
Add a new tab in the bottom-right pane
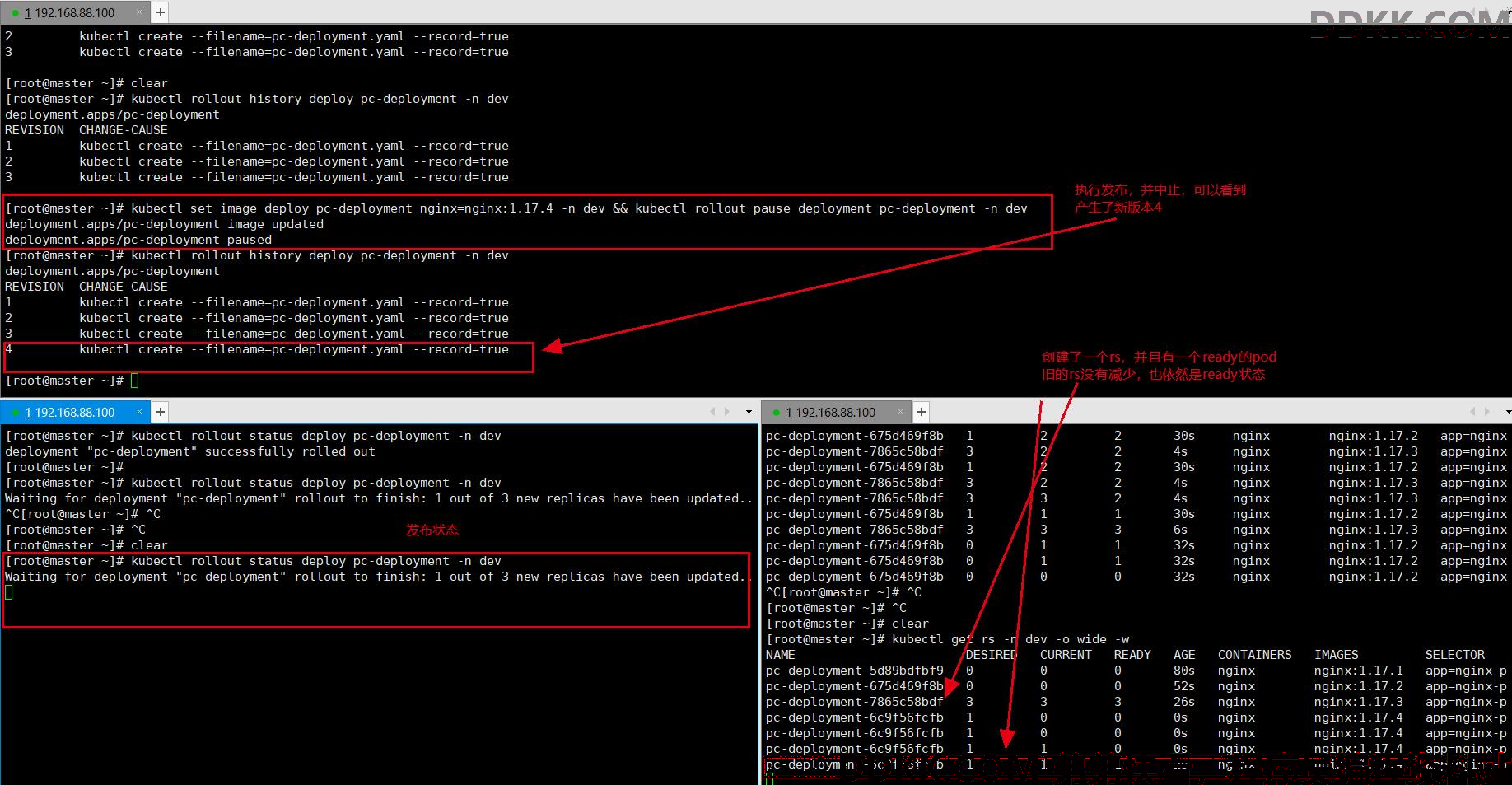coord(922,411)
